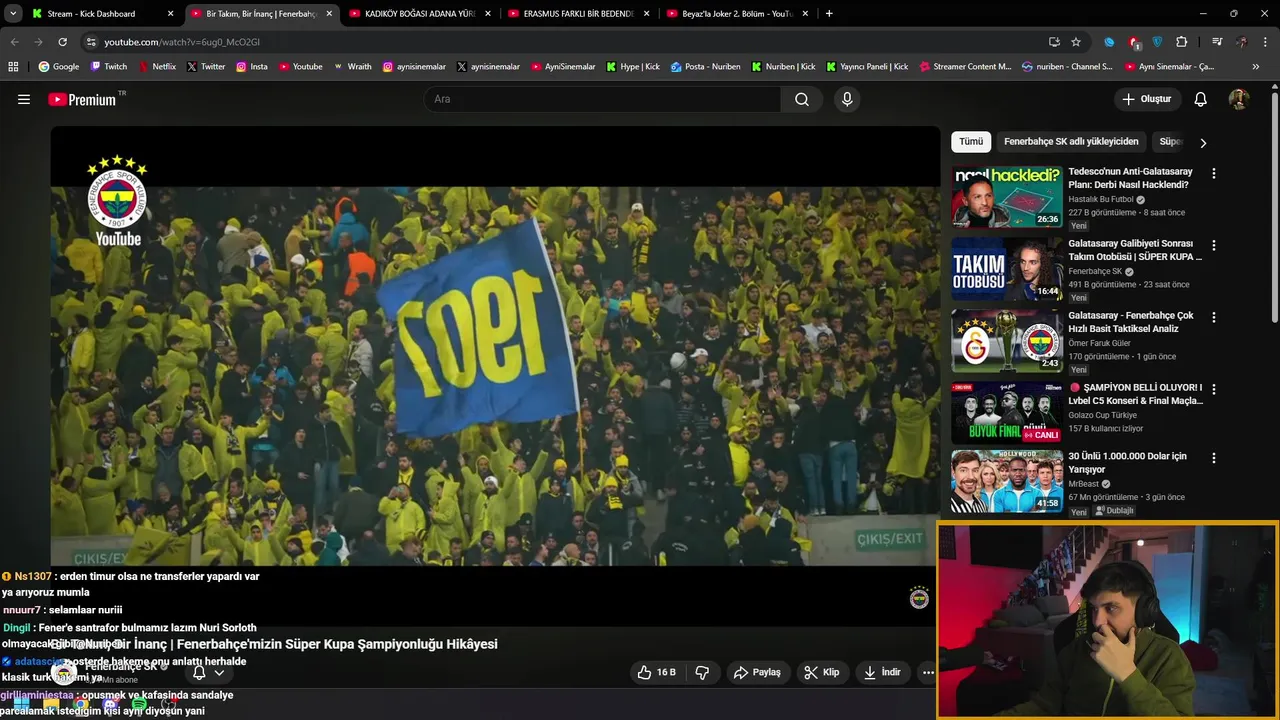The image size is (1280, 720).
Task: Close the Bir Takım, Bir İnanç tab
Action: click(329, 14)
